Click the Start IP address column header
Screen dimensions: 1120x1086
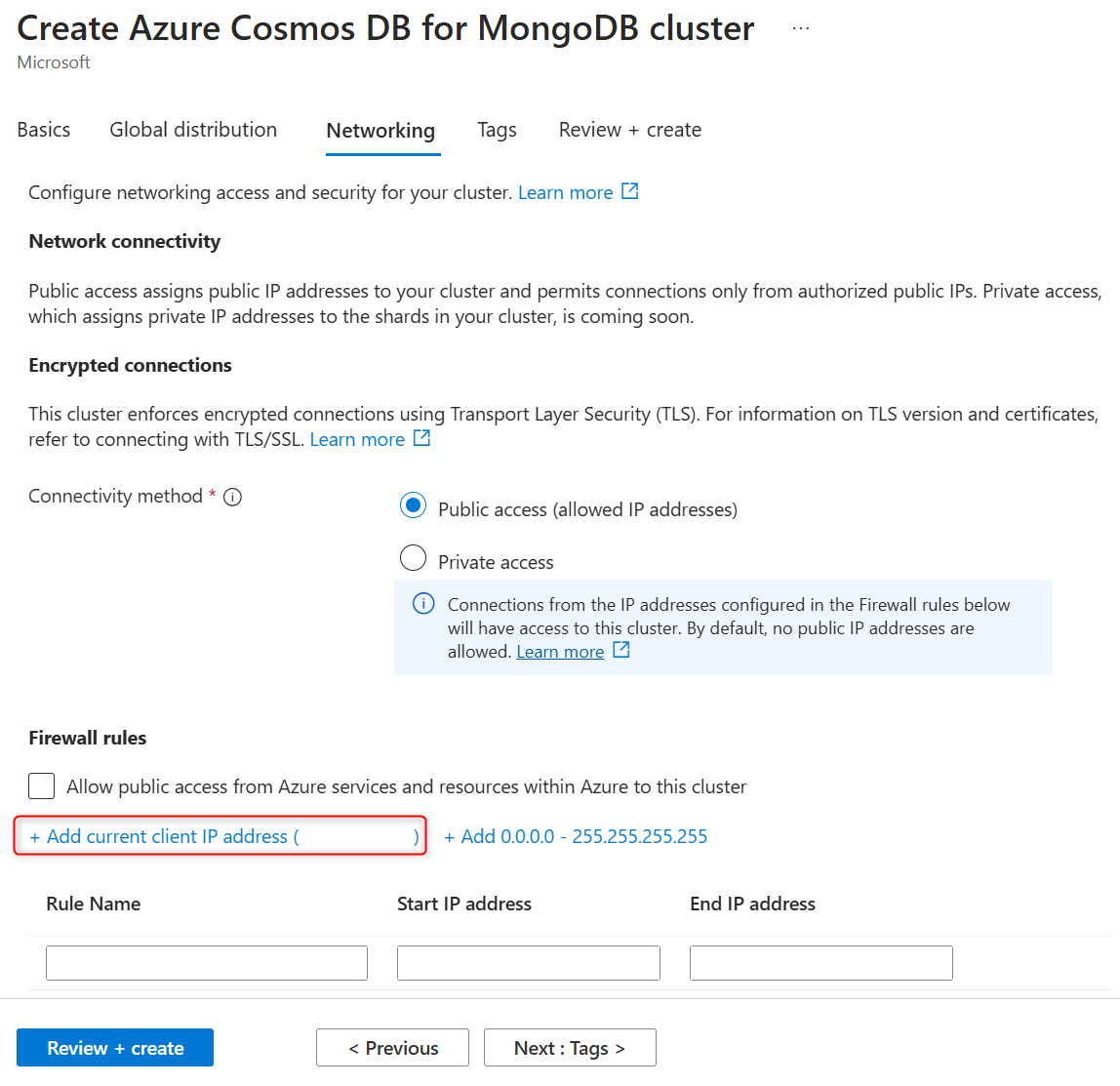coord(464,904)
